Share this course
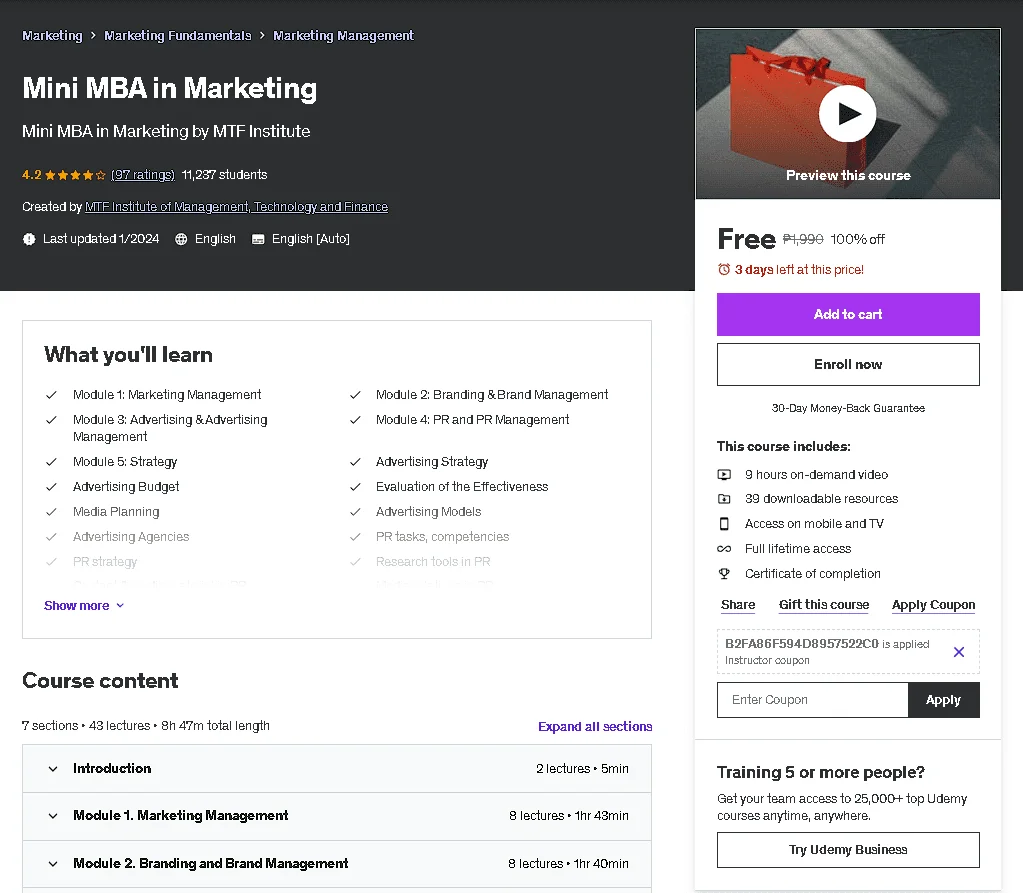 coord(738,605)
